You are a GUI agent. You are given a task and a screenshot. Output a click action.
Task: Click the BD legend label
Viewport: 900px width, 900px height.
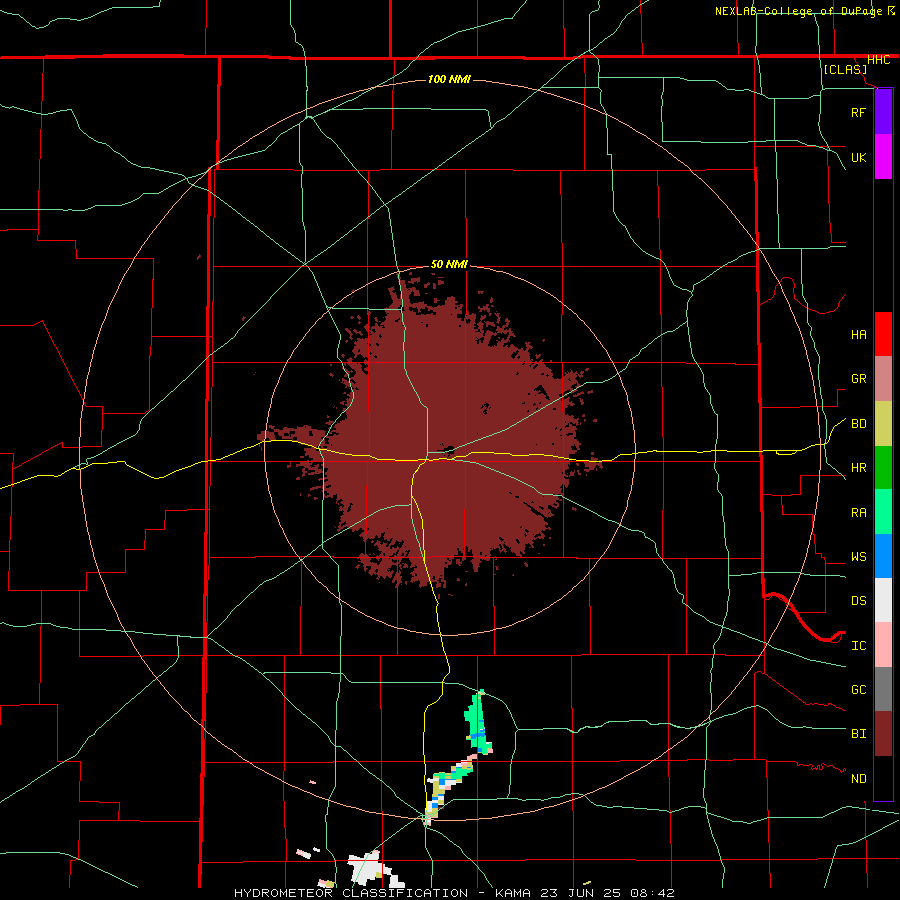pyautogui.click(x=858, y=424)
